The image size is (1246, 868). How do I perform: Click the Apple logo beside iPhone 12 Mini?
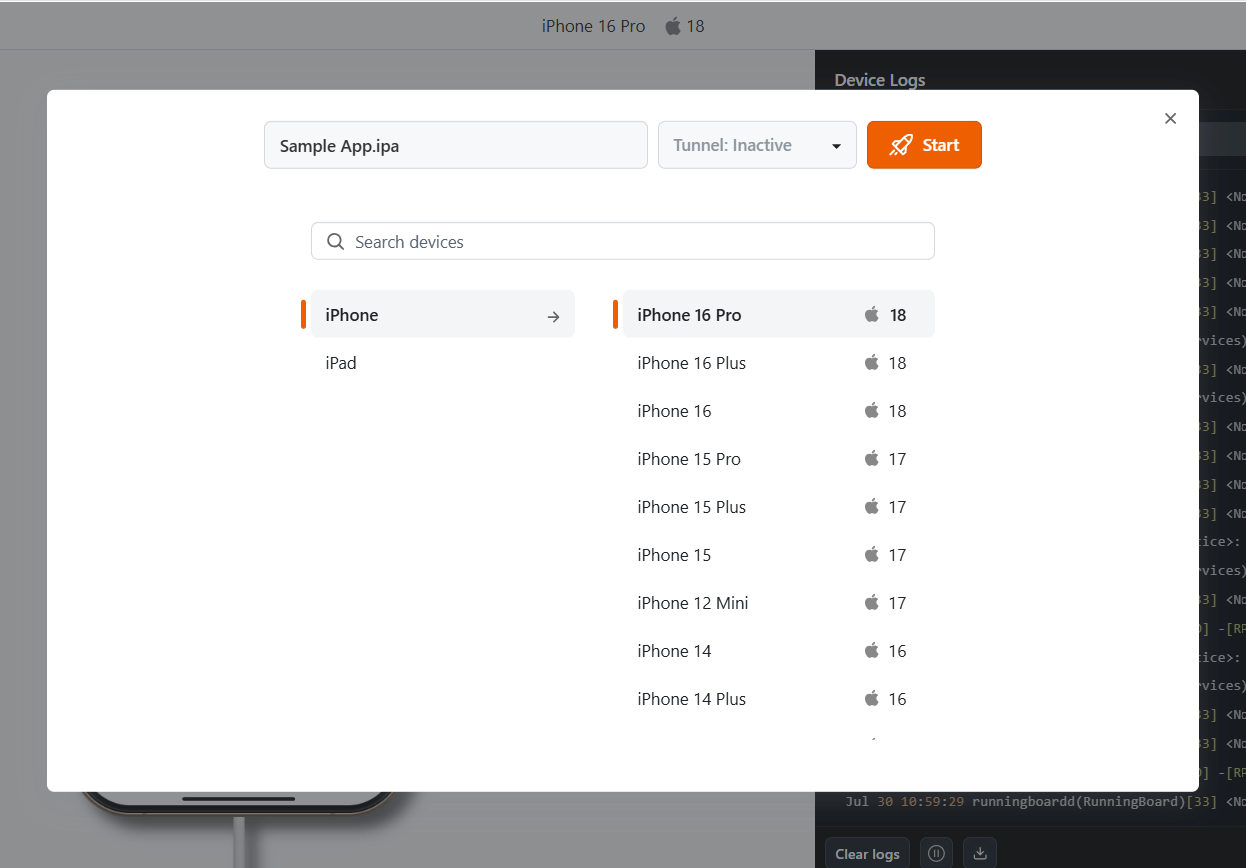tap(872, 603)
